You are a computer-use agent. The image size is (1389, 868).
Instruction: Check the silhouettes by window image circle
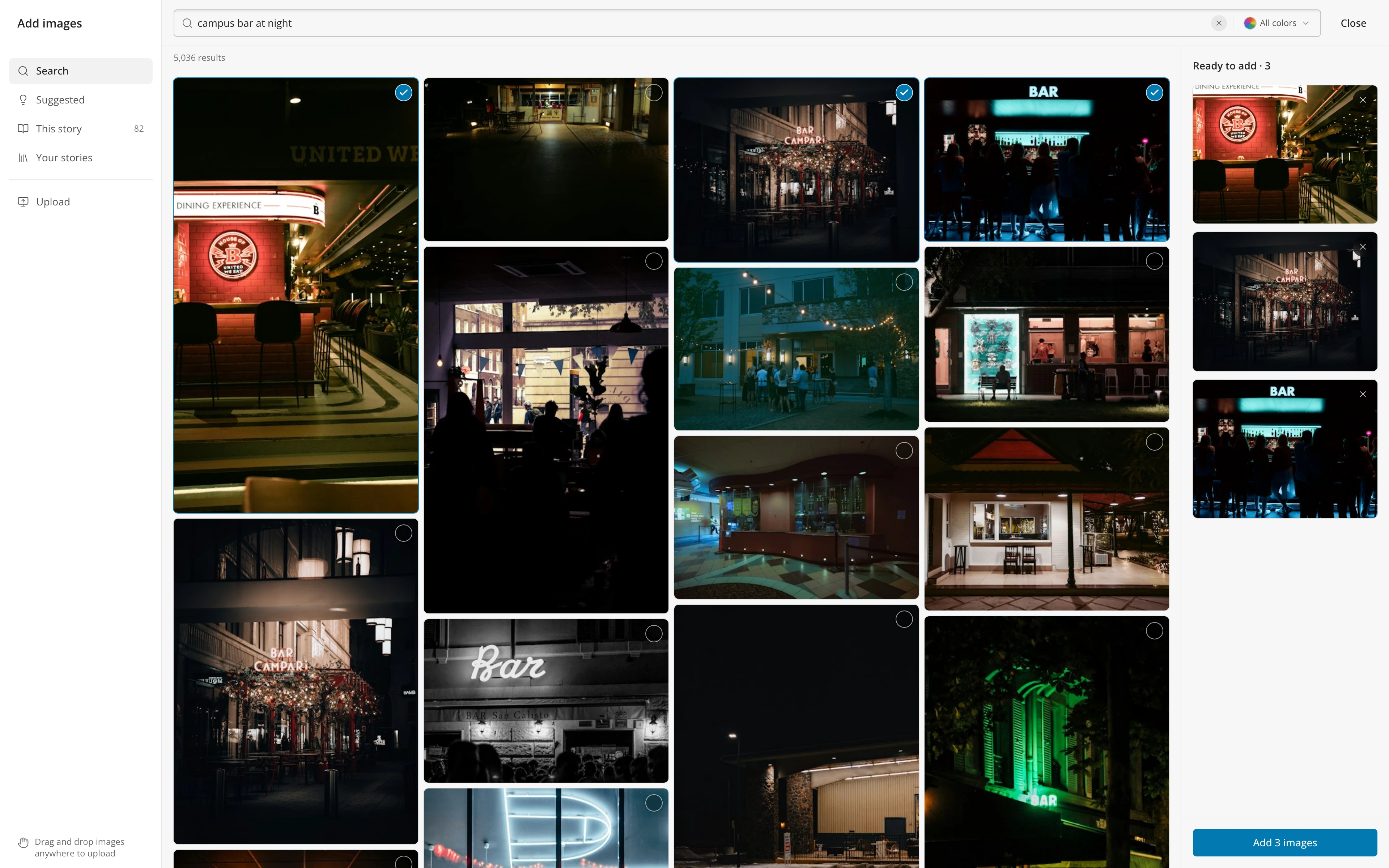point(654,261)
